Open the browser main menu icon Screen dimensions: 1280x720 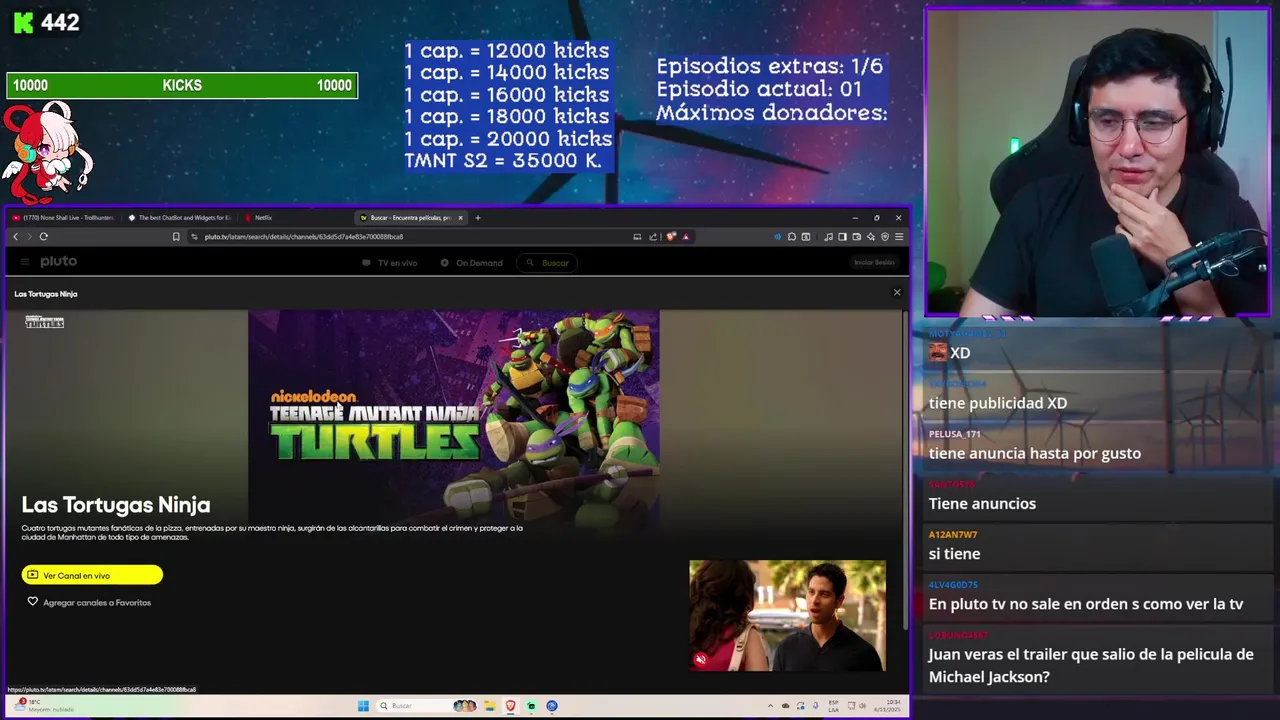[x=899, y=237]
